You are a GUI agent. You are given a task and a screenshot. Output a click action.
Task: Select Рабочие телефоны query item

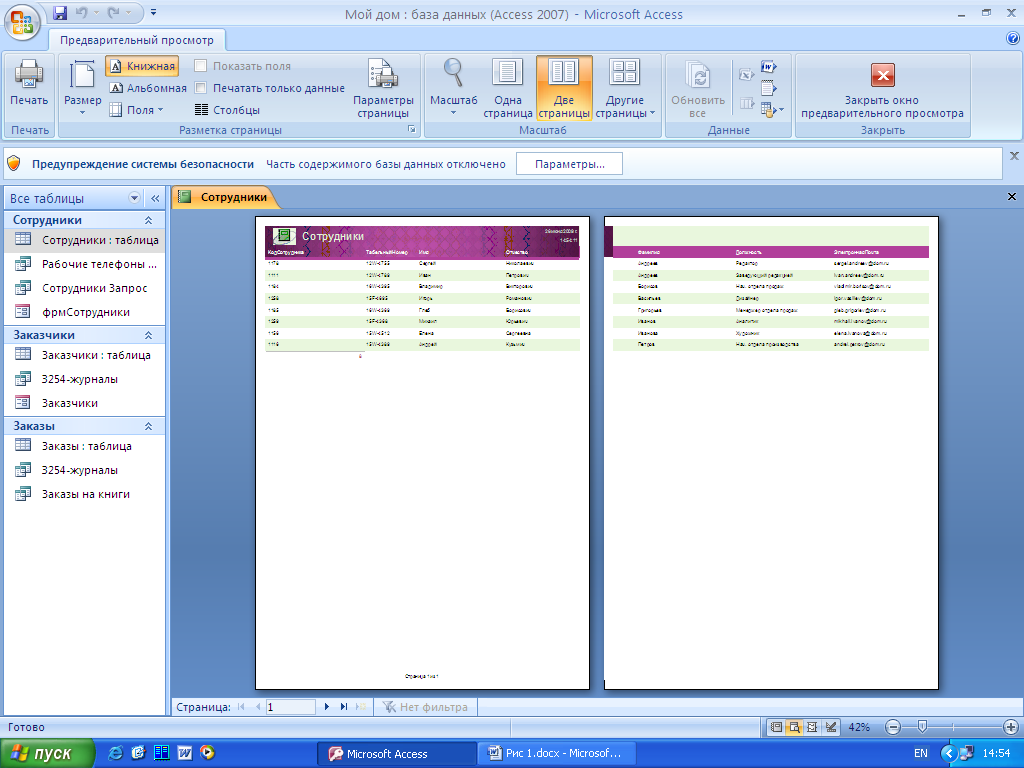[85, 264]
